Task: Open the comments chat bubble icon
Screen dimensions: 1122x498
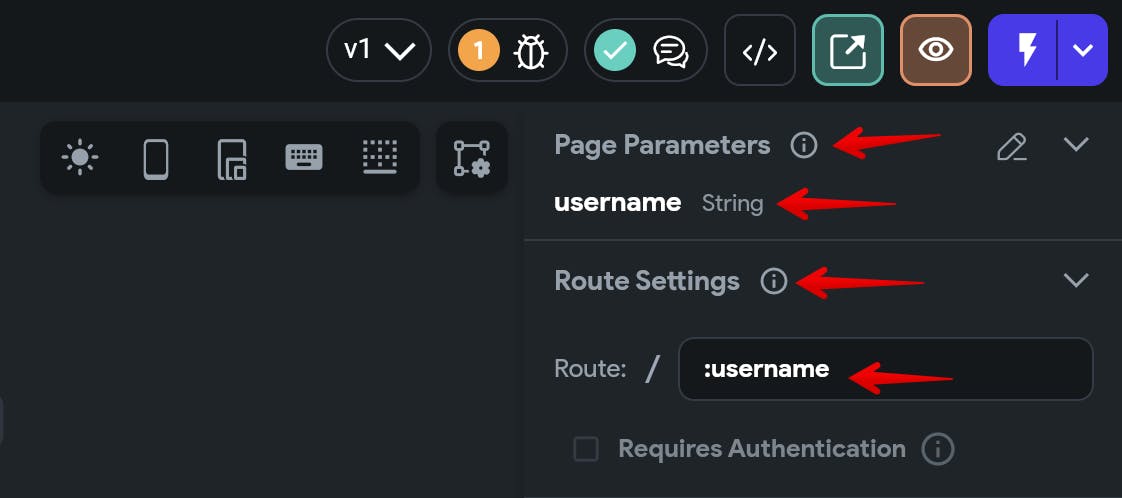Action: (670, 51)
